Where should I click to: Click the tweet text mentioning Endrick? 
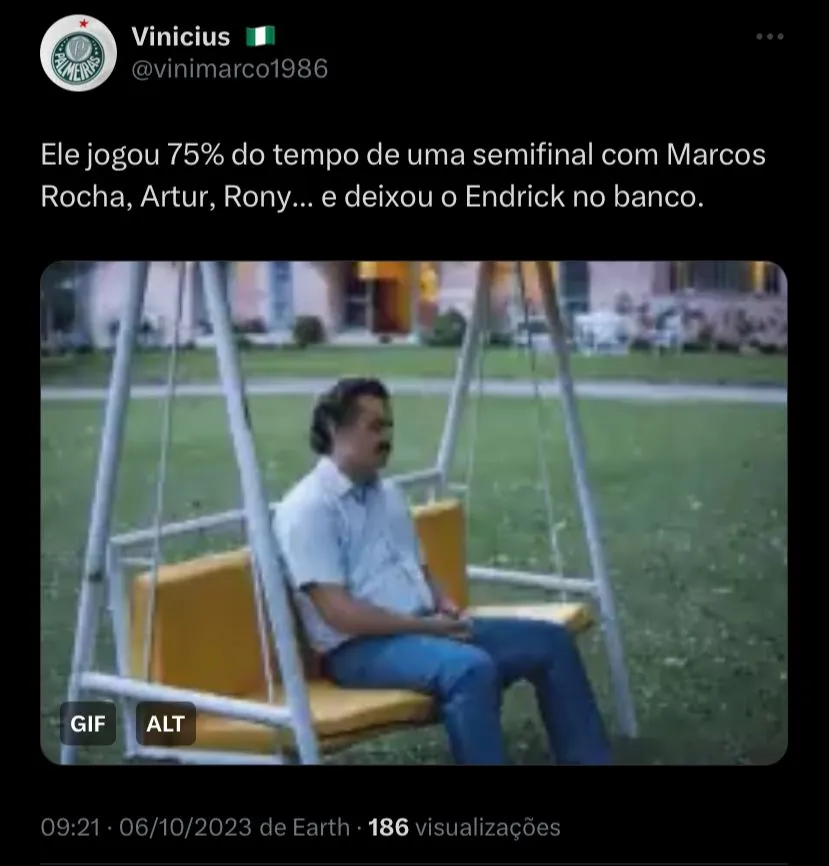click(372, 197)
